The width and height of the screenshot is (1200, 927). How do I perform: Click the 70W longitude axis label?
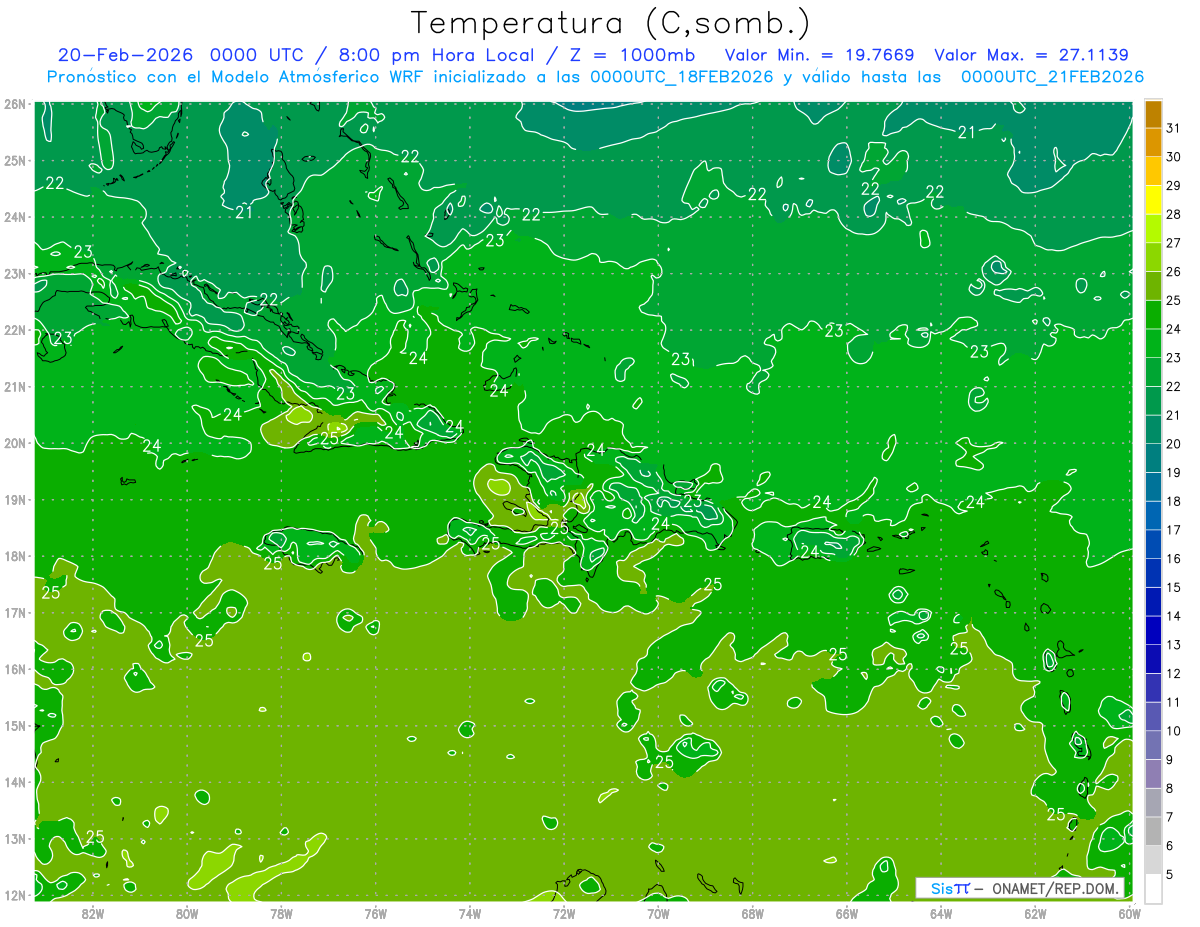[x=658, y=913]
